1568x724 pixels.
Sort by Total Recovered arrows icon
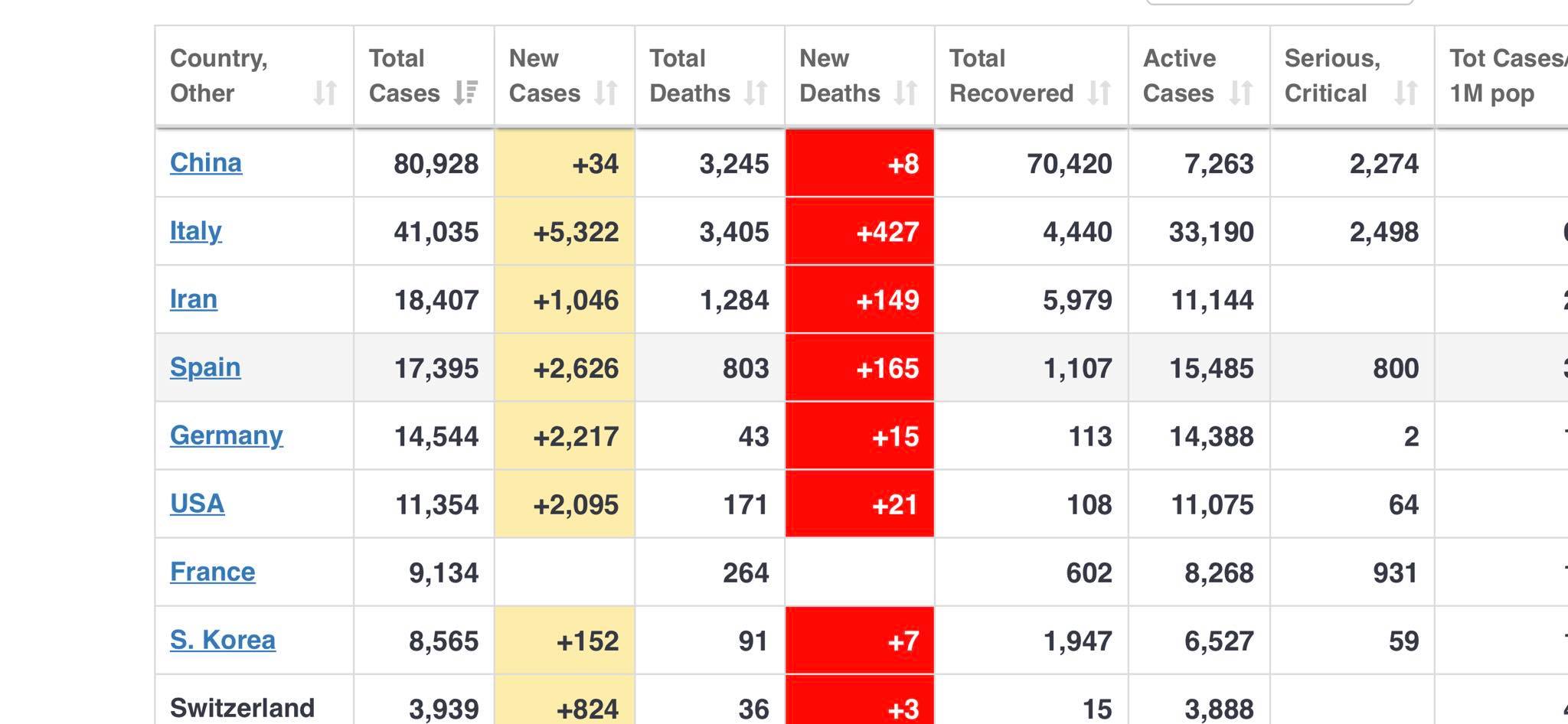pos(1099,93)
